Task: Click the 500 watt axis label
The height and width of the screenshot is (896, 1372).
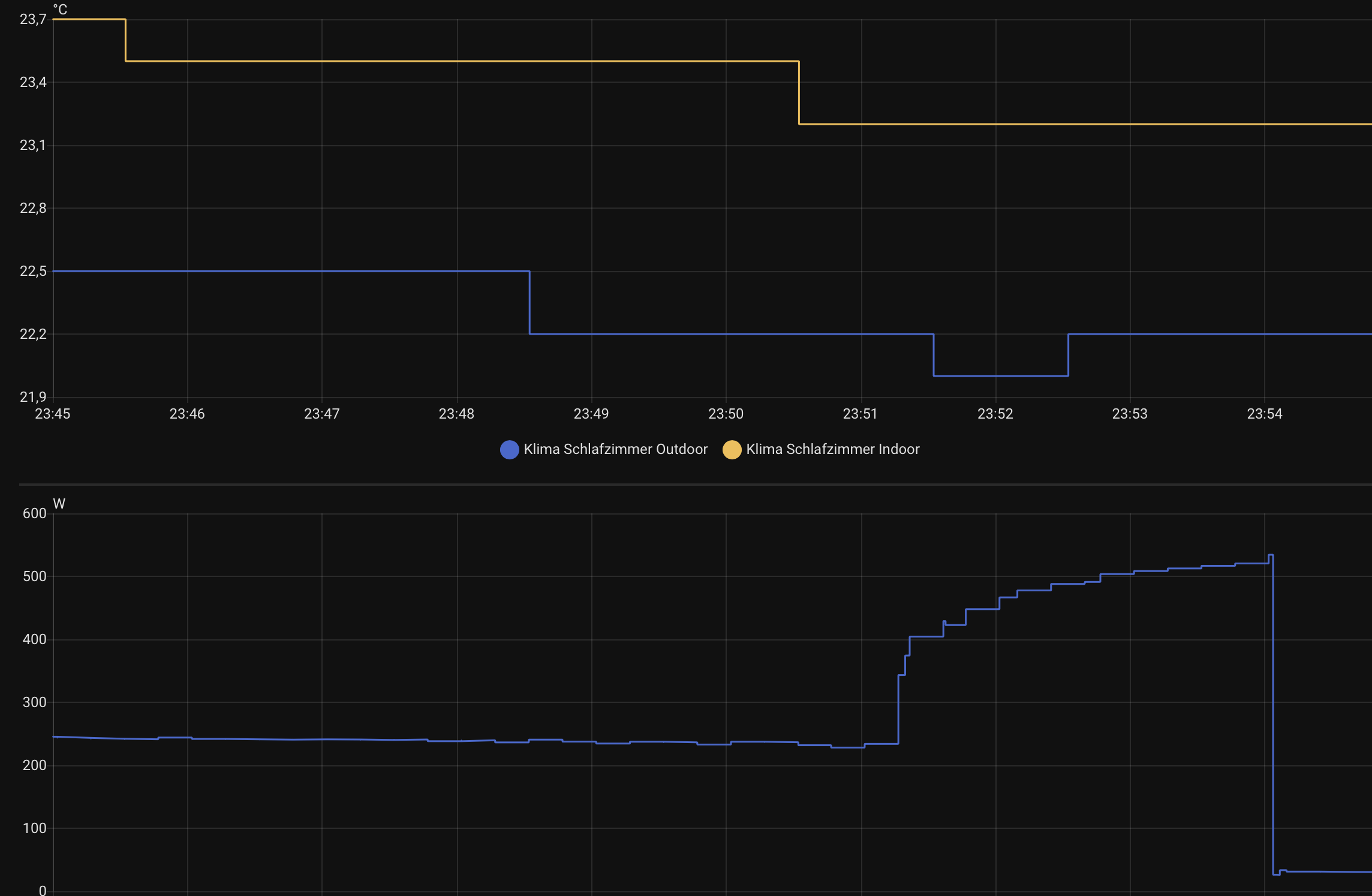Action: point(34,576)
